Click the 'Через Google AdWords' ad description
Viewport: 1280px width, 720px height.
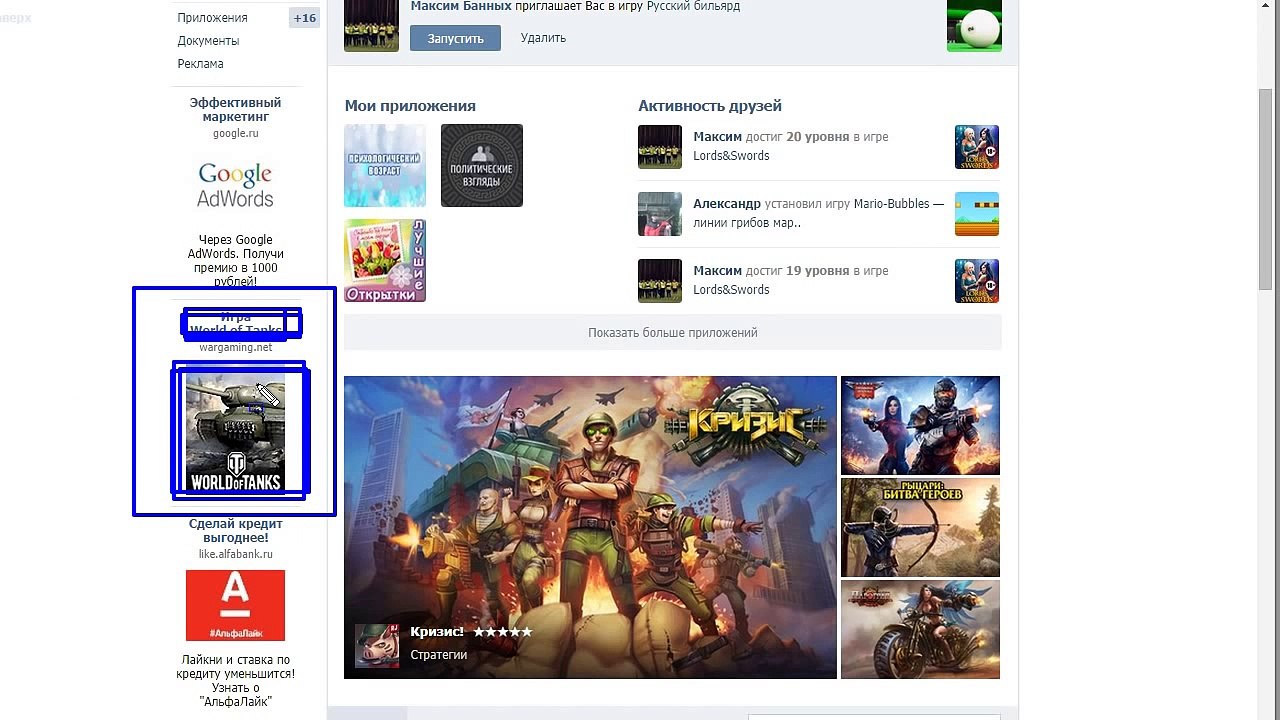(235, 261)
